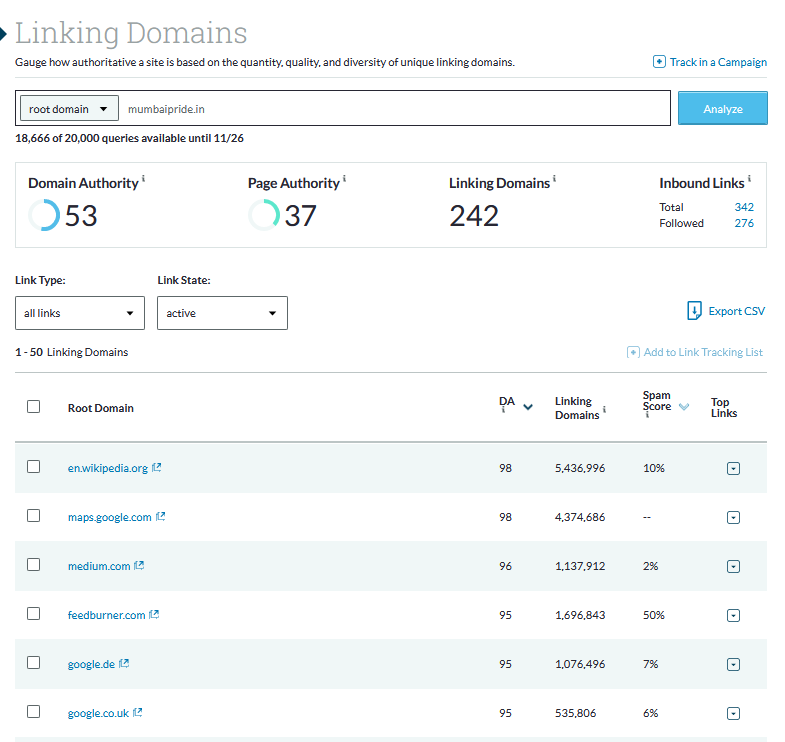The image size is (785, 742).
Task: Click the Linking Domains column header text
Action: pyautogui.click(x=577, y=408)
